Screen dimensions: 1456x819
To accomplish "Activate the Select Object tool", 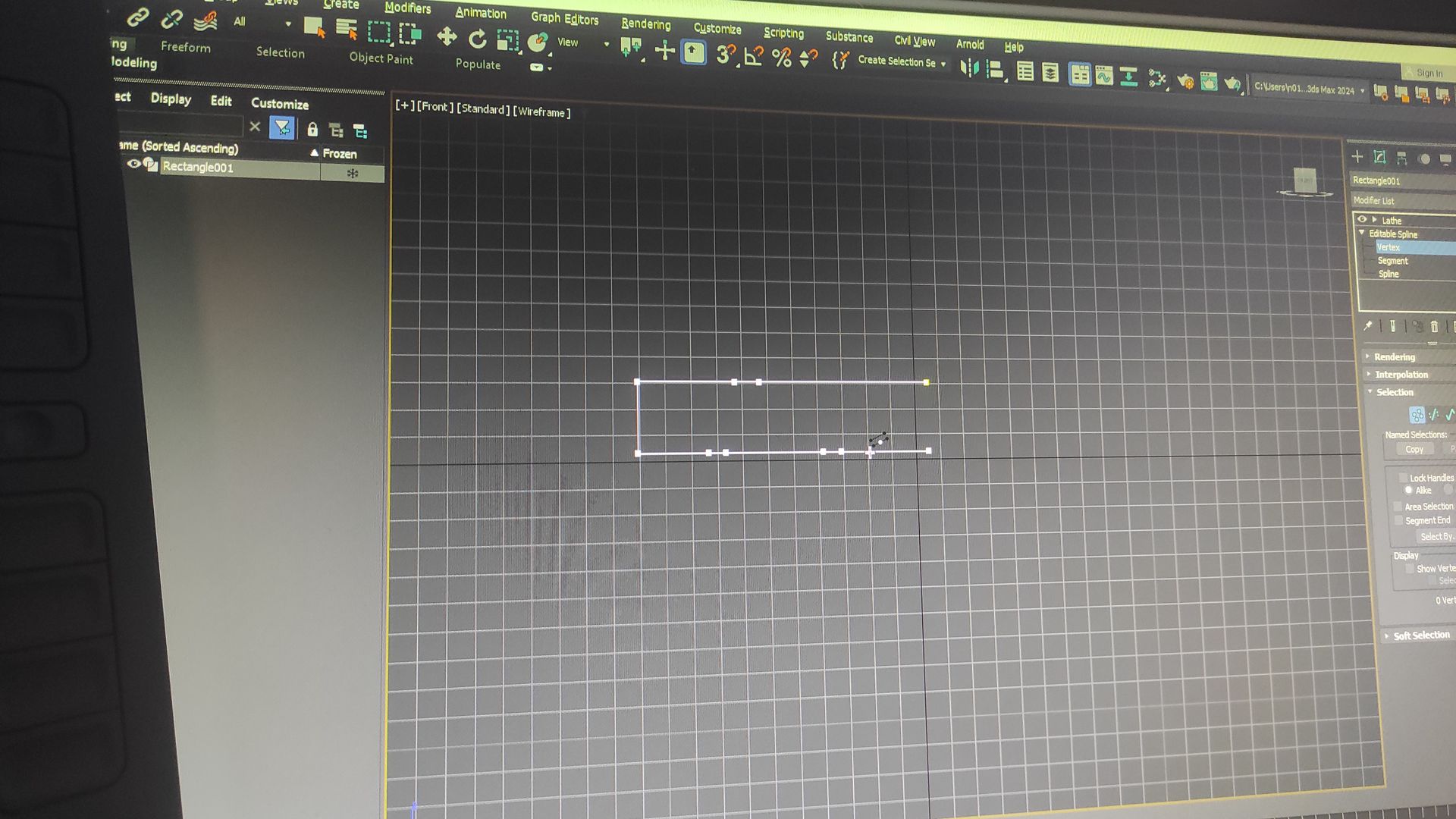I will coord(314,28).
